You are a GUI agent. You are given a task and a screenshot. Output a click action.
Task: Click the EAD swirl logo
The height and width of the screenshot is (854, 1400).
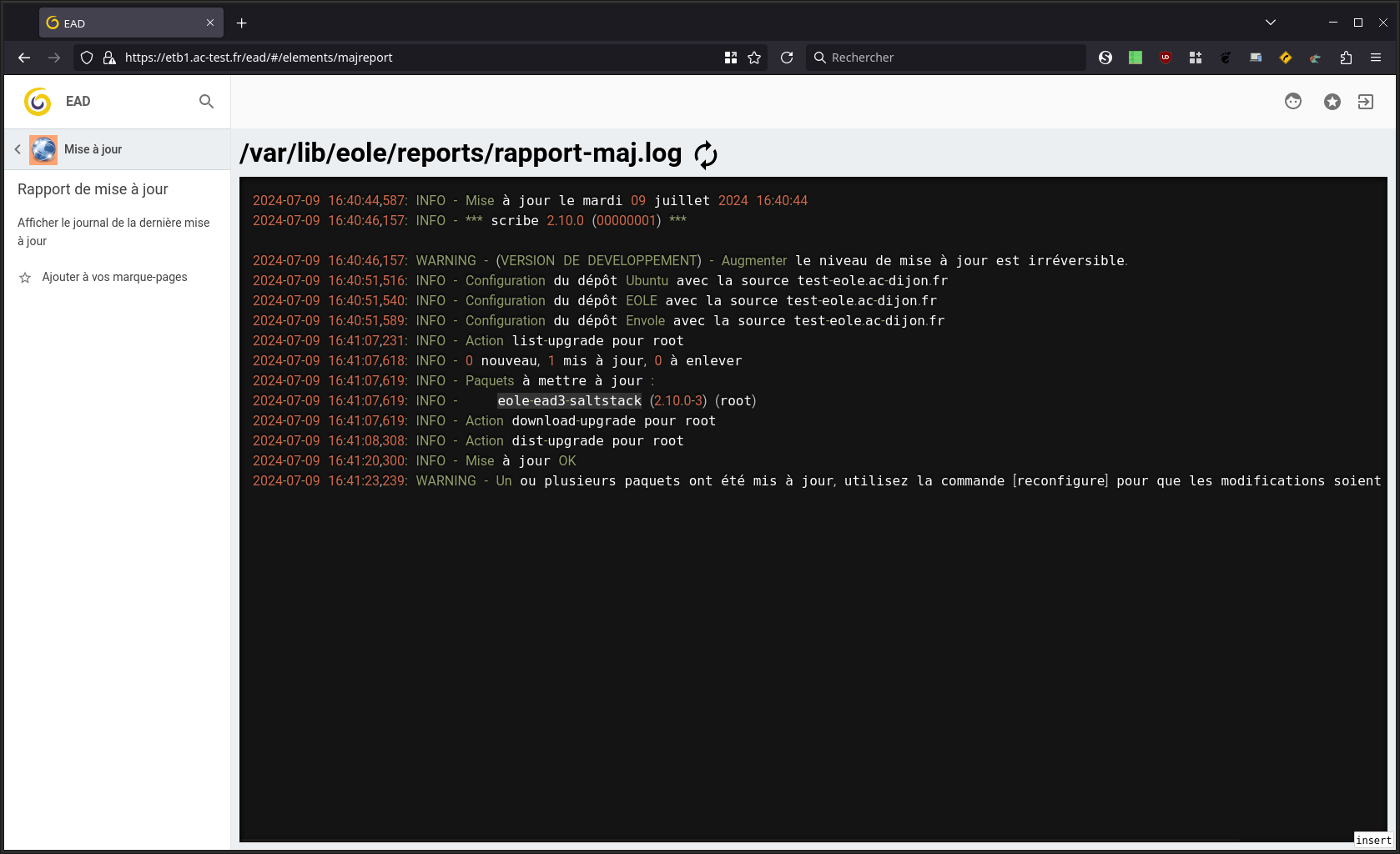[38, 102]
